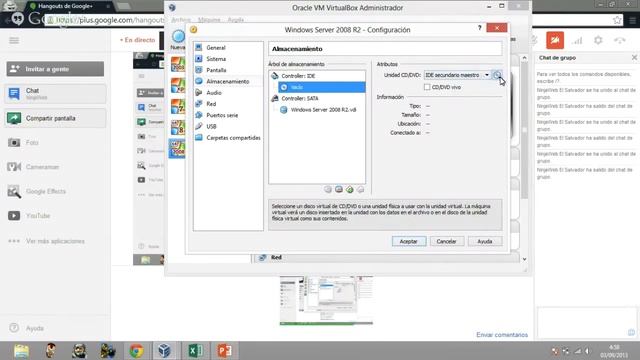Click the screen share thumbnail below
640x360 pixels.
click(326, 300)
